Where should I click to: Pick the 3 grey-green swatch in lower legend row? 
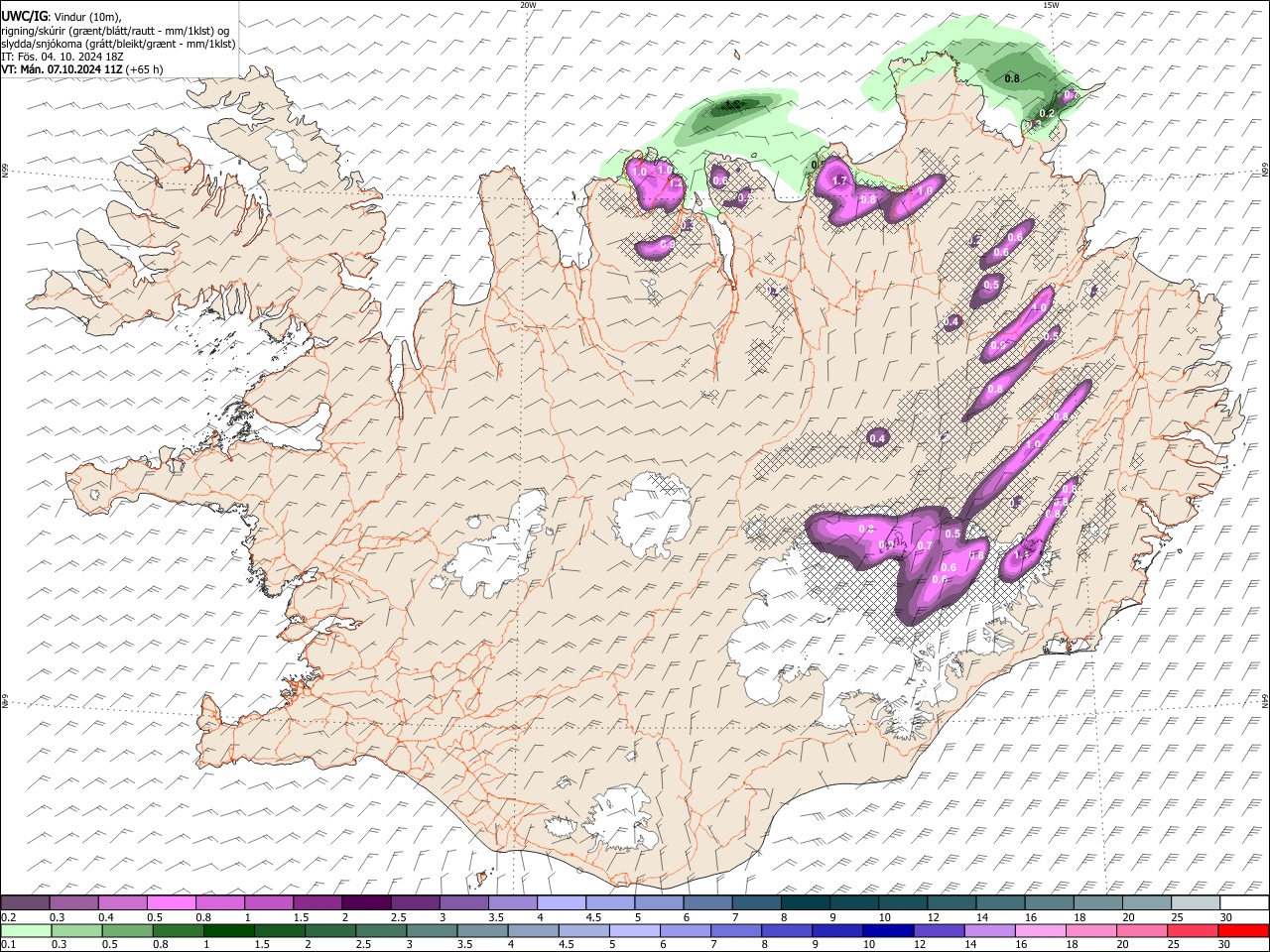pyautogui.click(x=433, y=930)
